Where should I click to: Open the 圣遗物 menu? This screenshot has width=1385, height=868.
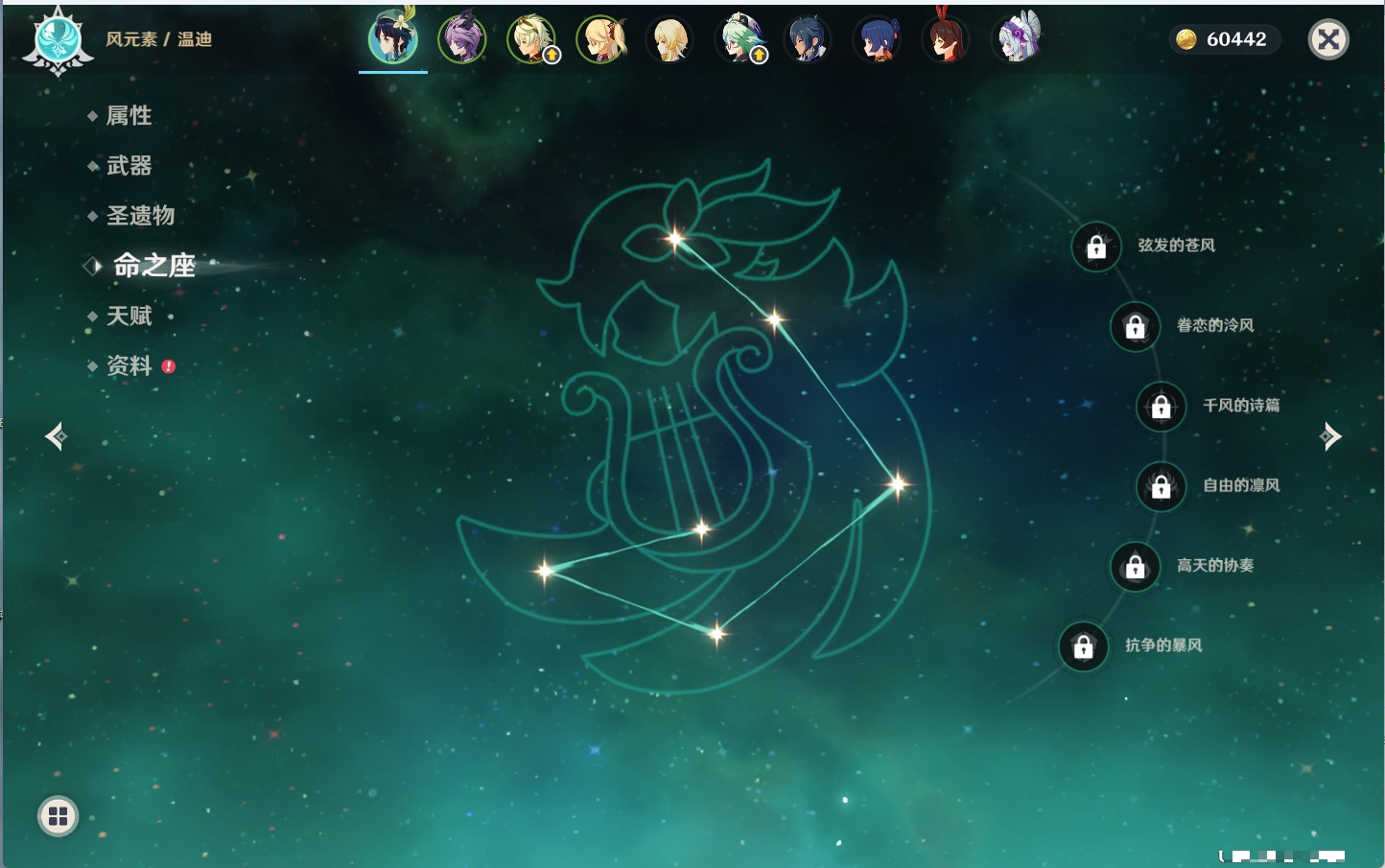[x=140, y=216]
